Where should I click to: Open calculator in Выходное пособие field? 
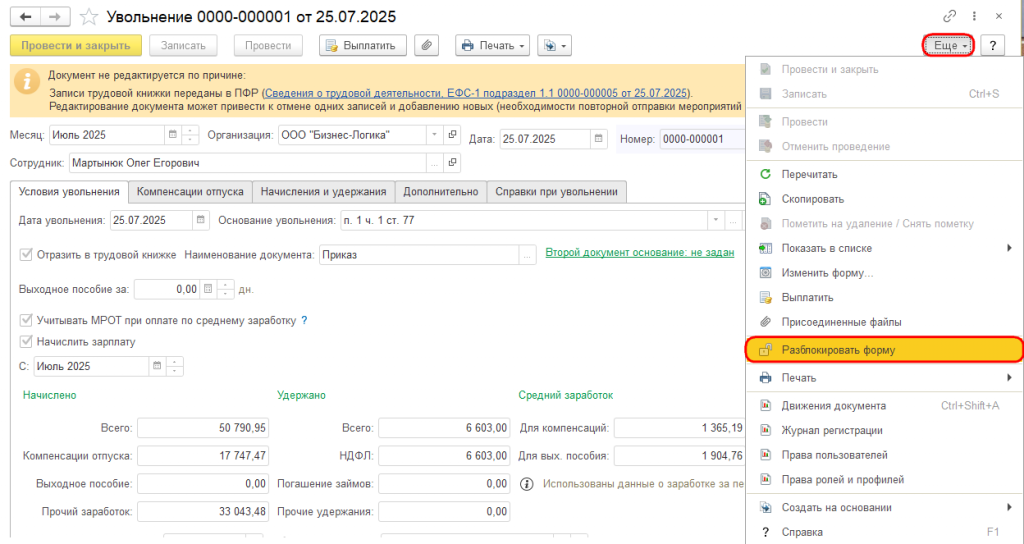pos(208,289)
